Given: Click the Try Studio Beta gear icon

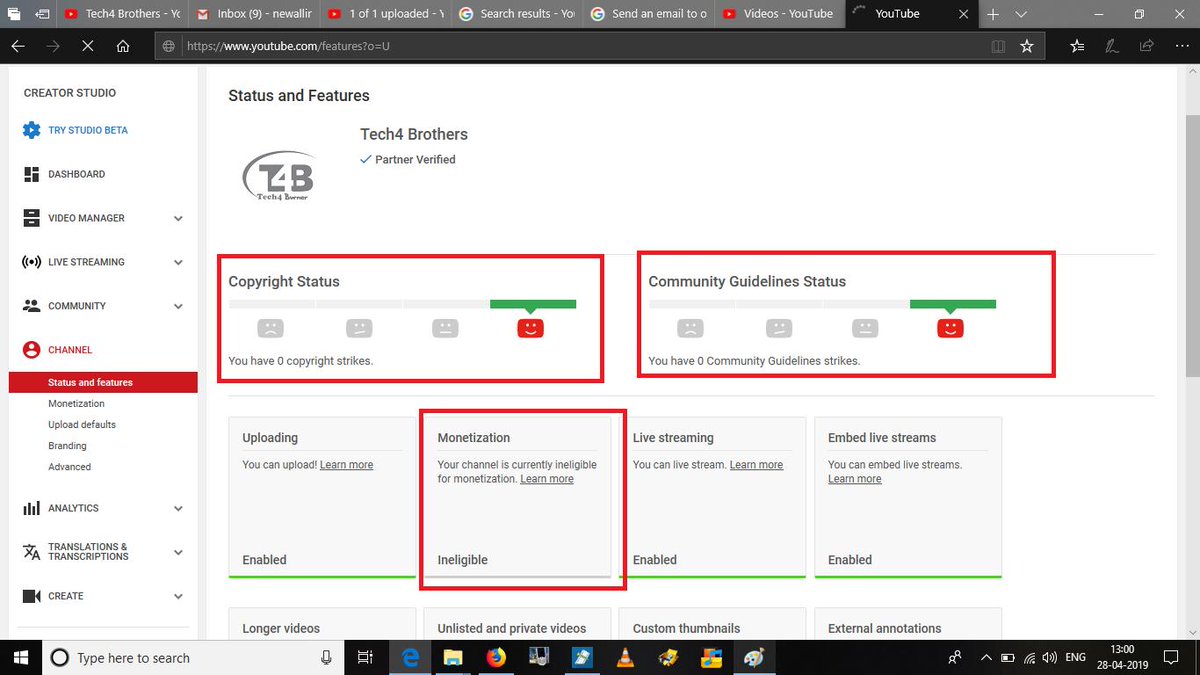Looking at the screenshot, I should tap(31, 130).
